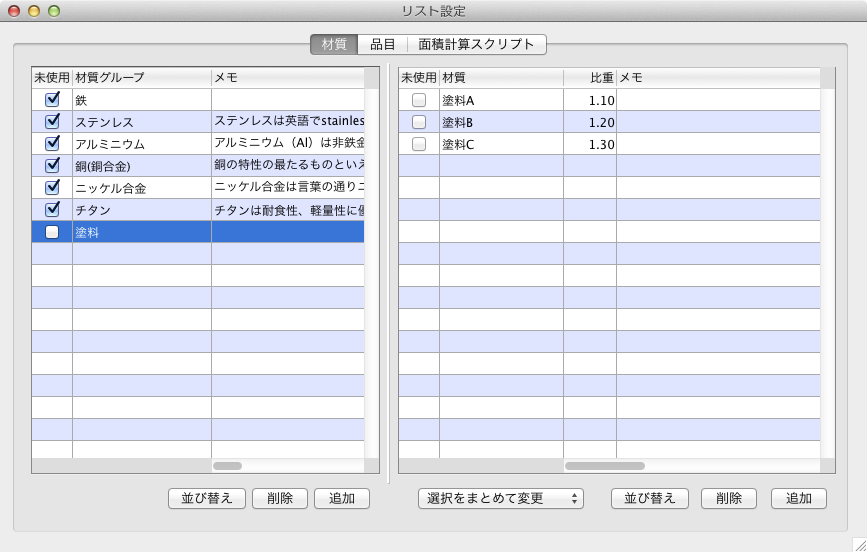The height and width of the screenshot is (552, 867).
Task: Click 追加 button under materials list
Action: point(798,498)
